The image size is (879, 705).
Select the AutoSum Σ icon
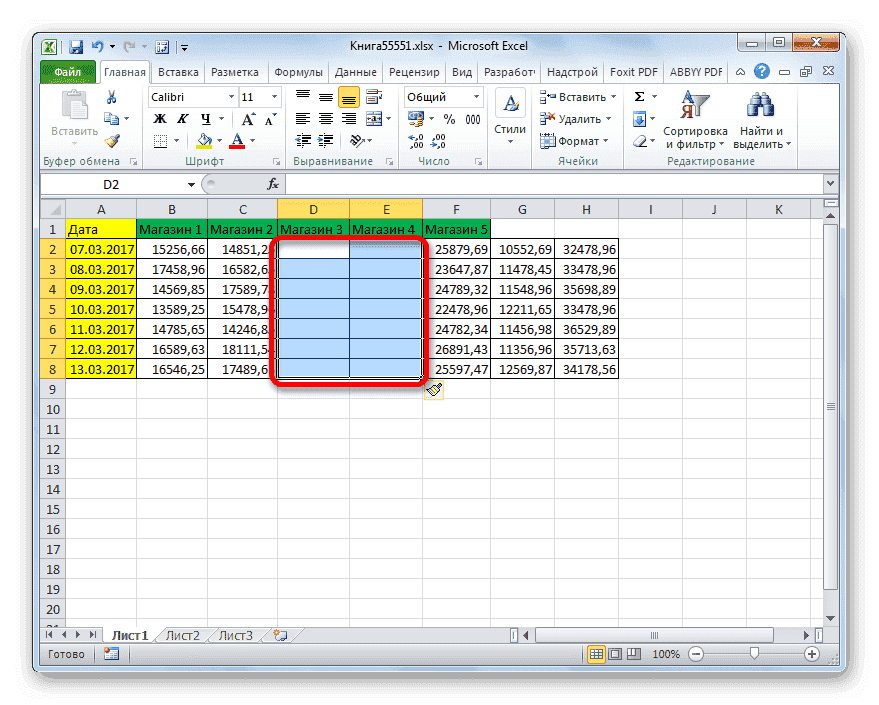pos(637,97)
